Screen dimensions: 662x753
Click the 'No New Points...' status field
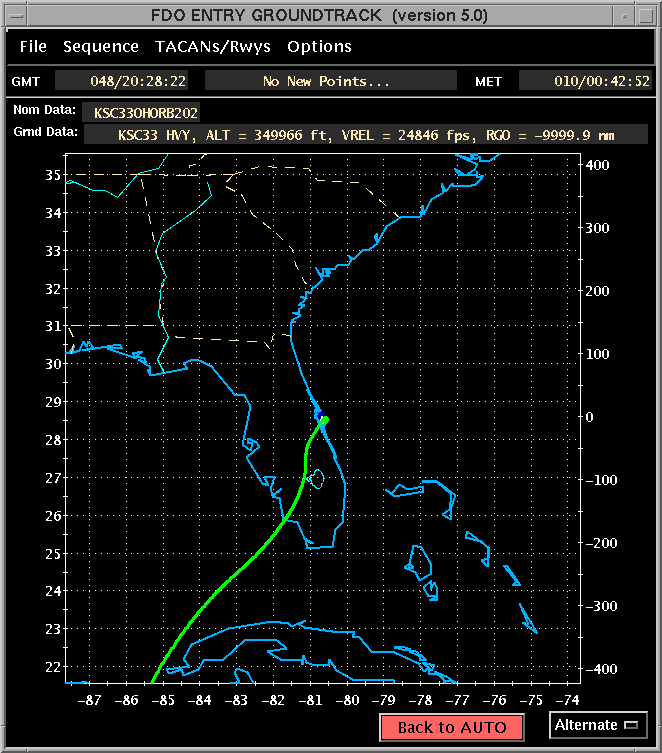[331, 81]
